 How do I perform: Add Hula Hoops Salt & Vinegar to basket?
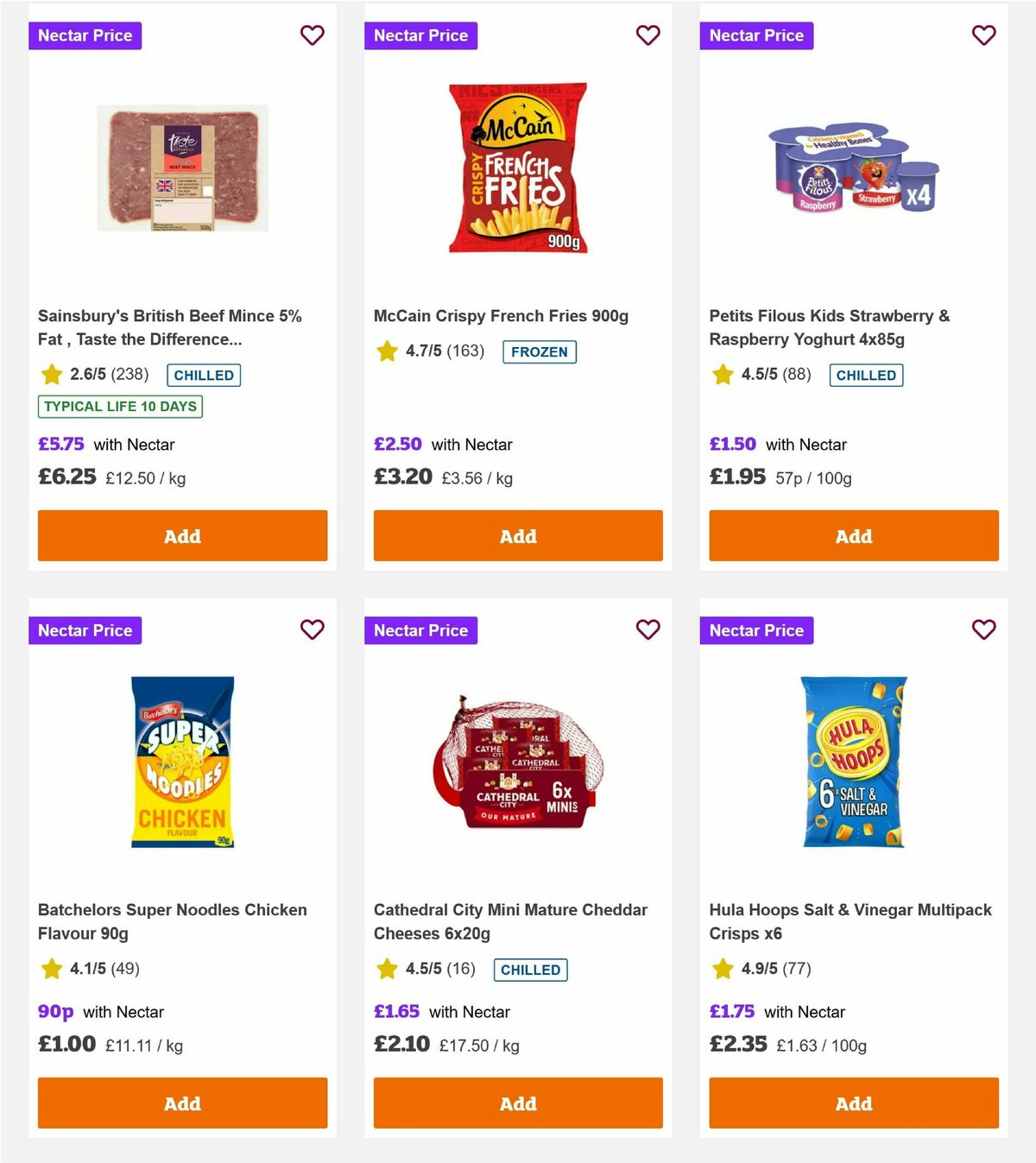coord(853,1103)
